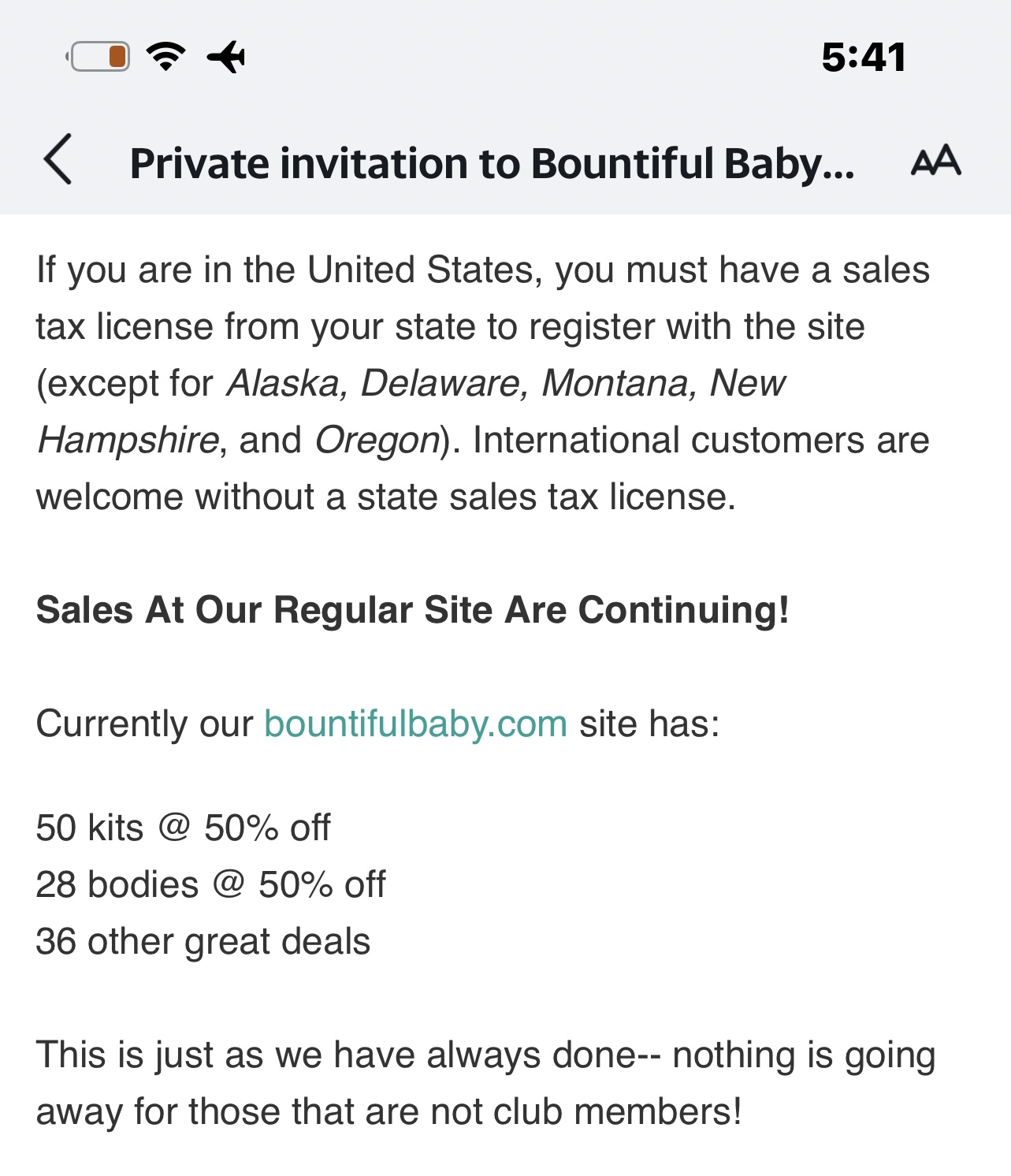This screenshot has width=1011, height=1176.
Task: Open the AA text size control
Action: click(936, 160)
